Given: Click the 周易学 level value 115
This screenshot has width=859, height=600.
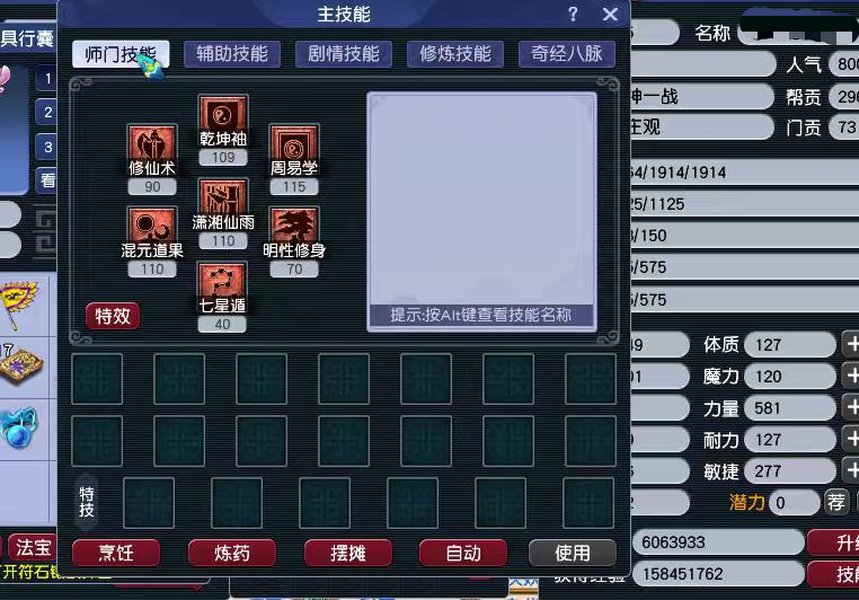Looking at the screenshot, I should coord(294,187).
